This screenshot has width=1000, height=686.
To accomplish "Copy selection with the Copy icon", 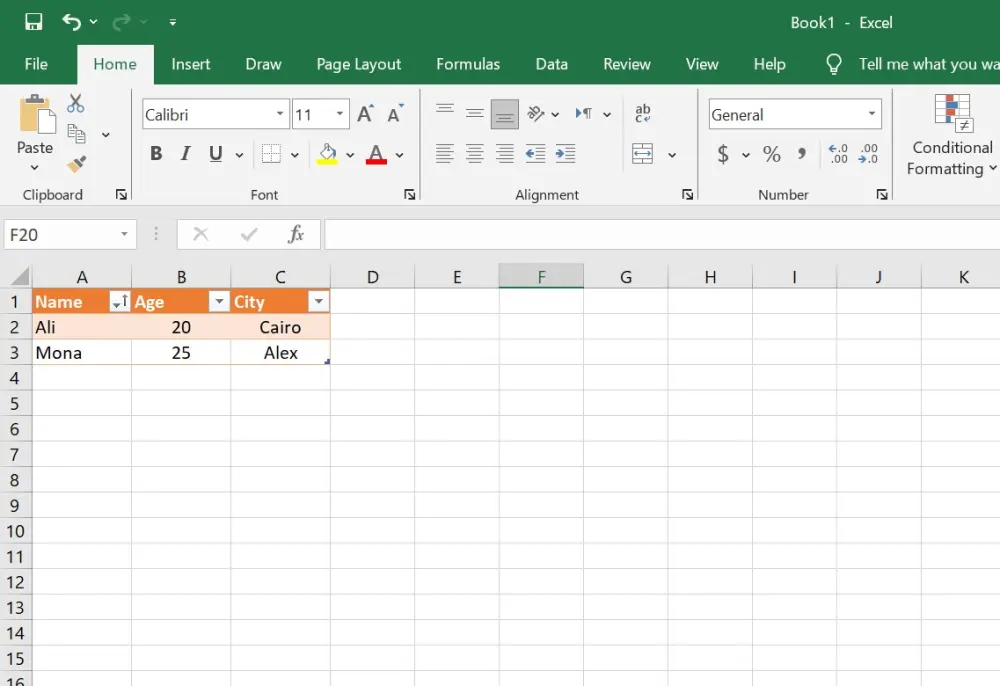I will 77,134.
